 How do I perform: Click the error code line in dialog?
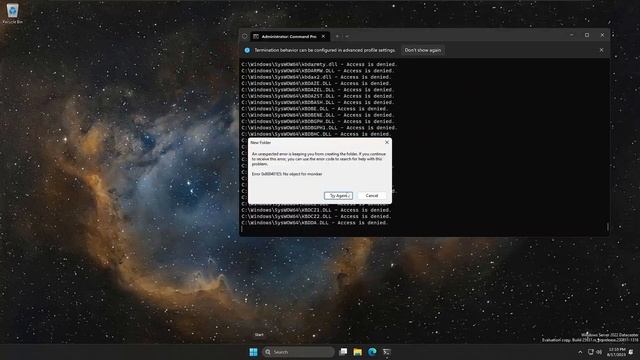click(287, 174)
